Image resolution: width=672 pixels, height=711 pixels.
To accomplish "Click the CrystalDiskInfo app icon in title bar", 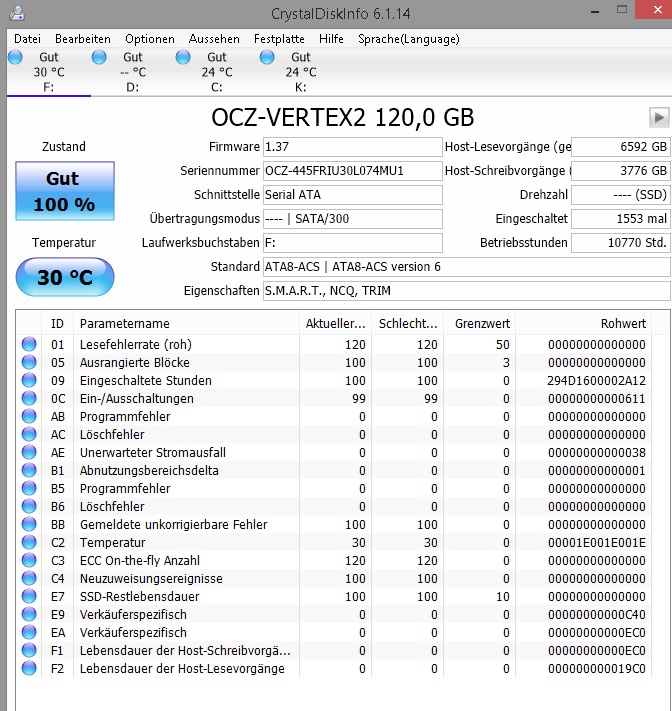I will tap(17, 13).
